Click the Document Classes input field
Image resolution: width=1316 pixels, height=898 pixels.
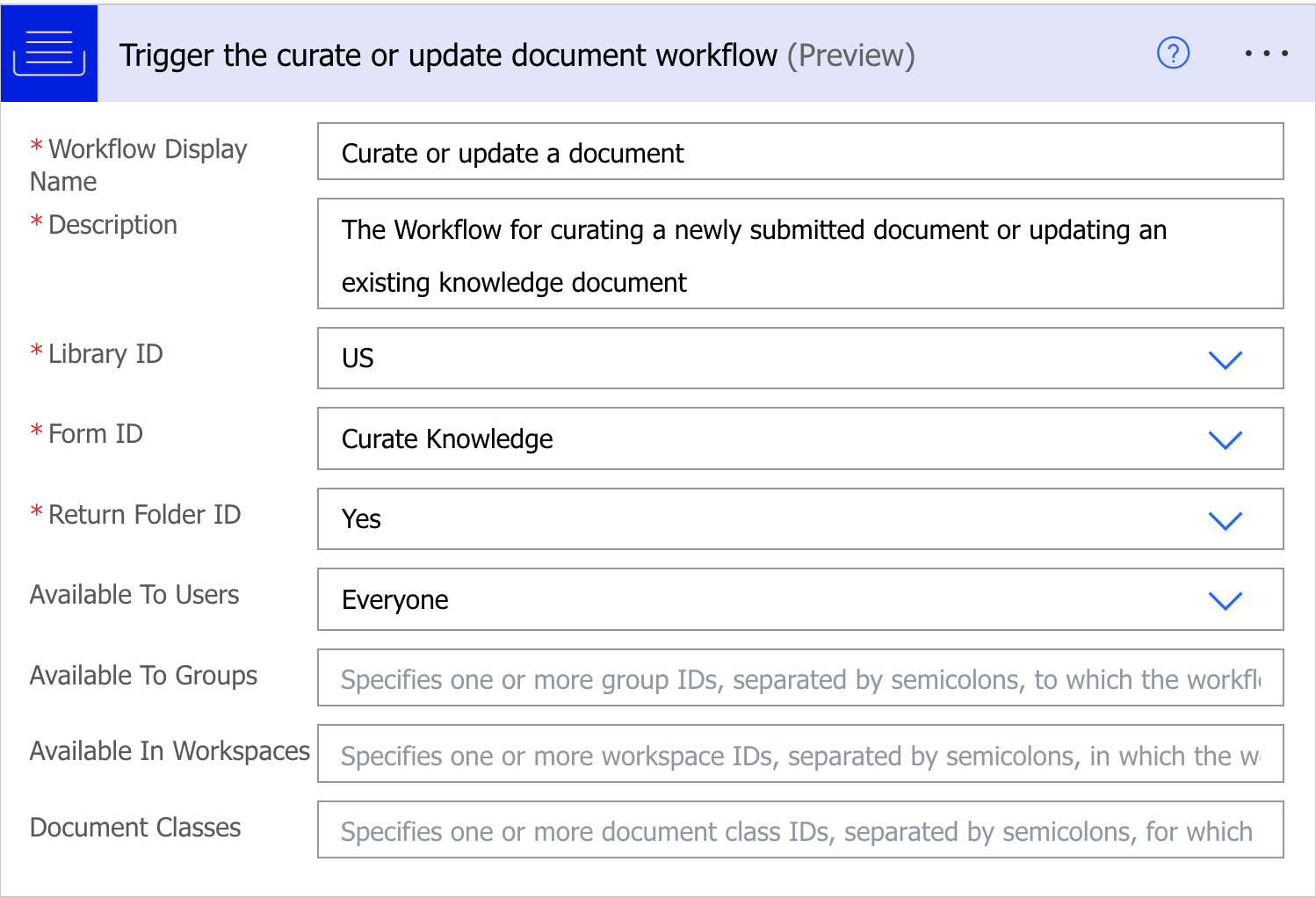(799, 830)
